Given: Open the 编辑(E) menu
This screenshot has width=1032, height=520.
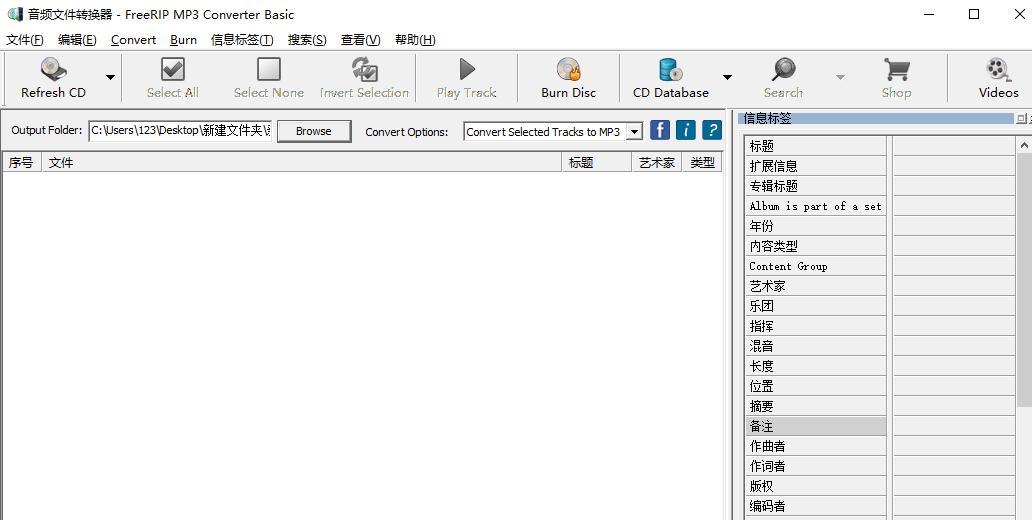Looking at the screenshot, I should click(77, 39).
